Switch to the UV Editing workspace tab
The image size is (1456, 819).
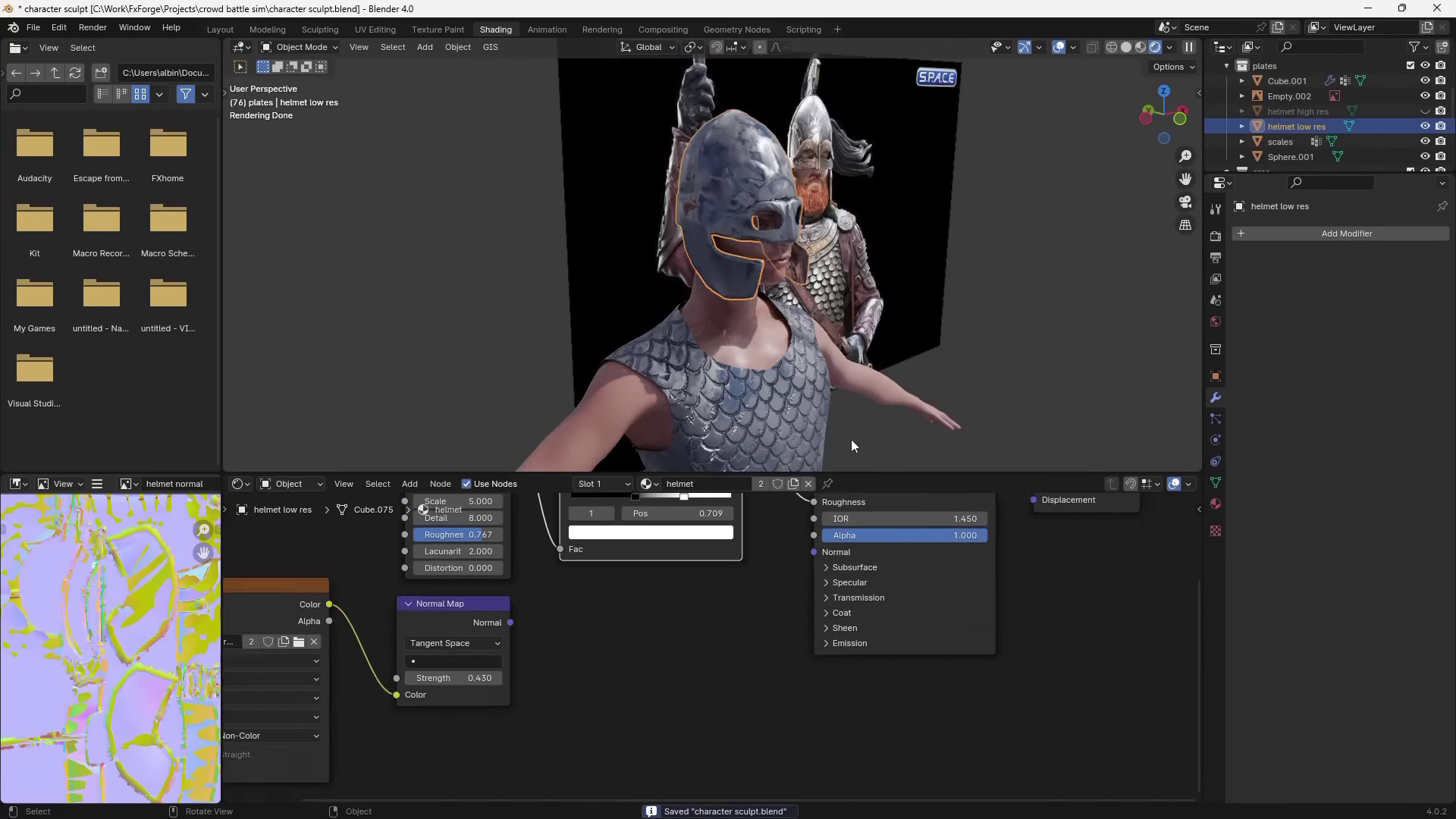tap(375, 30)
